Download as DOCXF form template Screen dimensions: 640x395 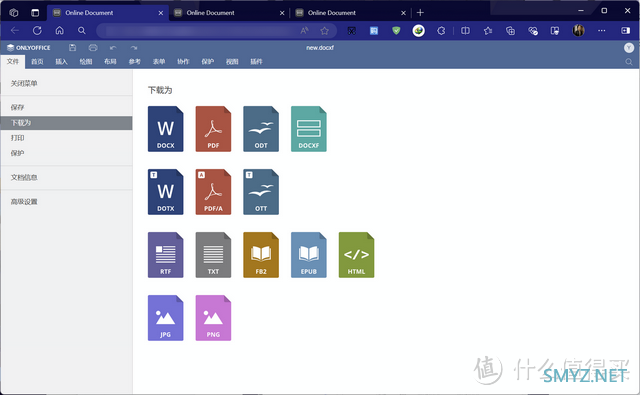309,129
